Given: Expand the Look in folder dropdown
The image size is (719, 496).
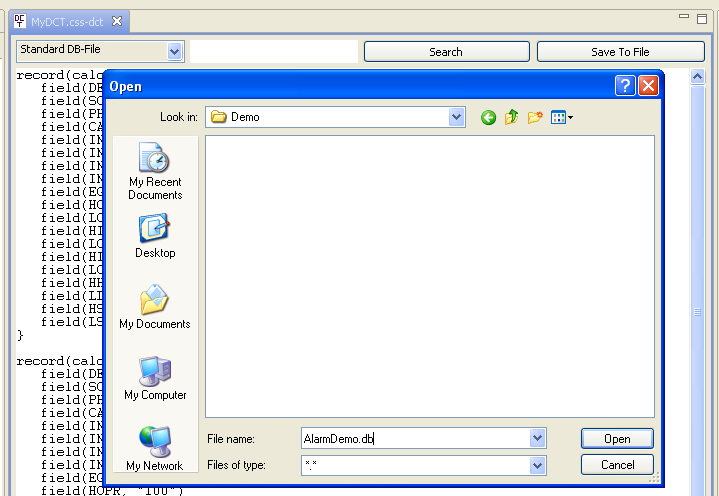Looking at the screenshot, I should [x=456, y=117].
